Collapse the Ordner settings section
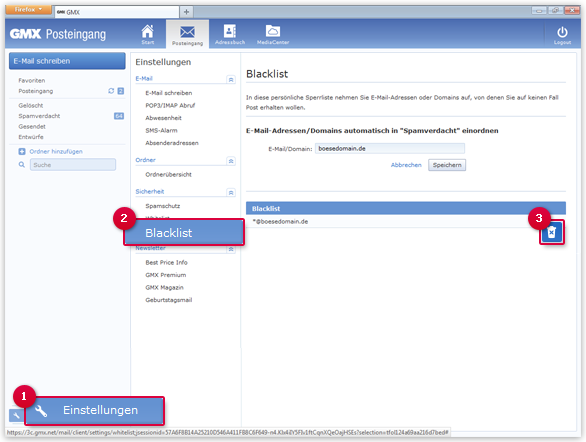 pyautogui.click(x=231, y=161)
